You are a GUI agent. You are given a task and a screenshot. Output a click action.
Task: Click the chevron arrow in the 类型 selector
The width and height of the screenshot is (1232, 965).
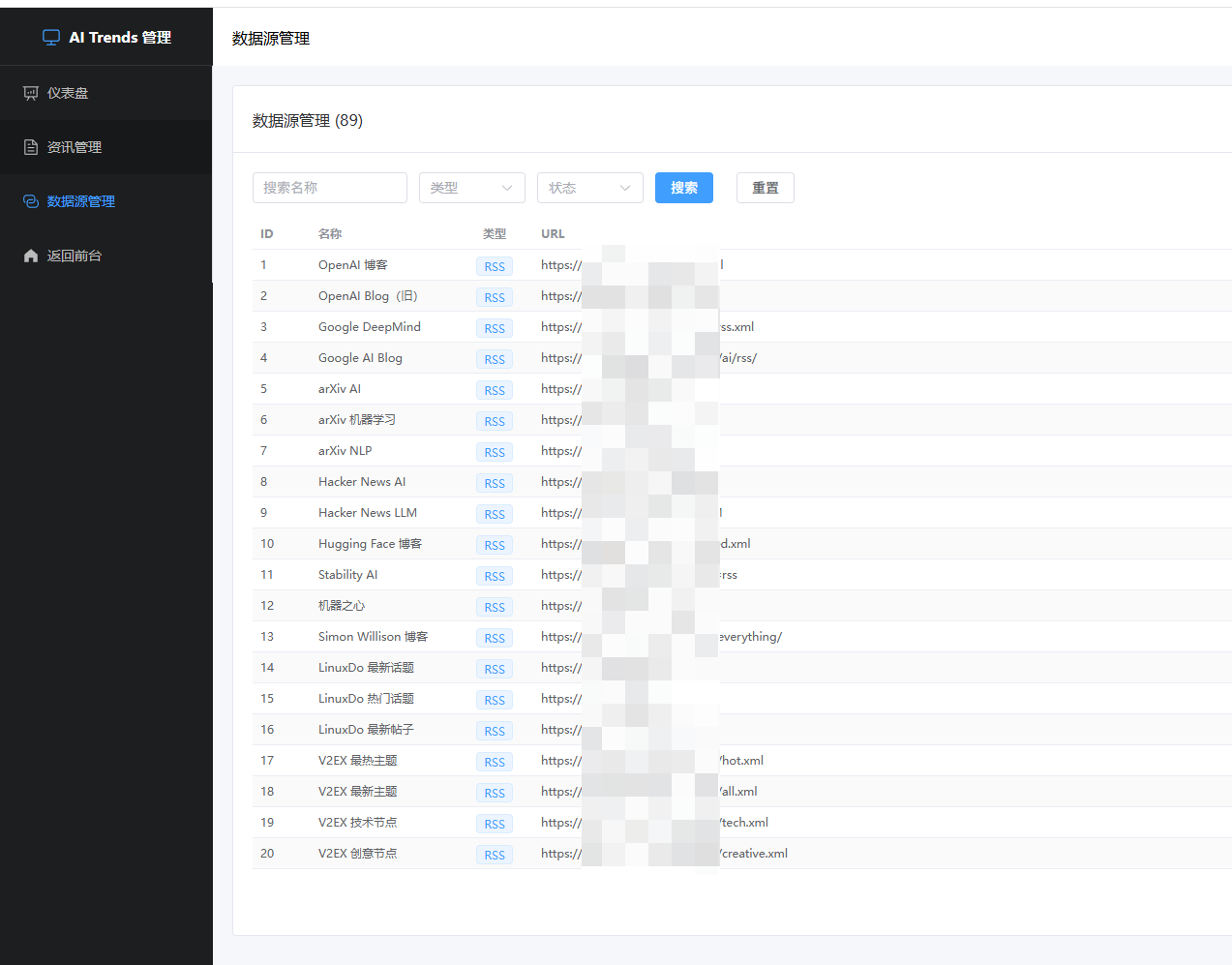tap(507, 188)
